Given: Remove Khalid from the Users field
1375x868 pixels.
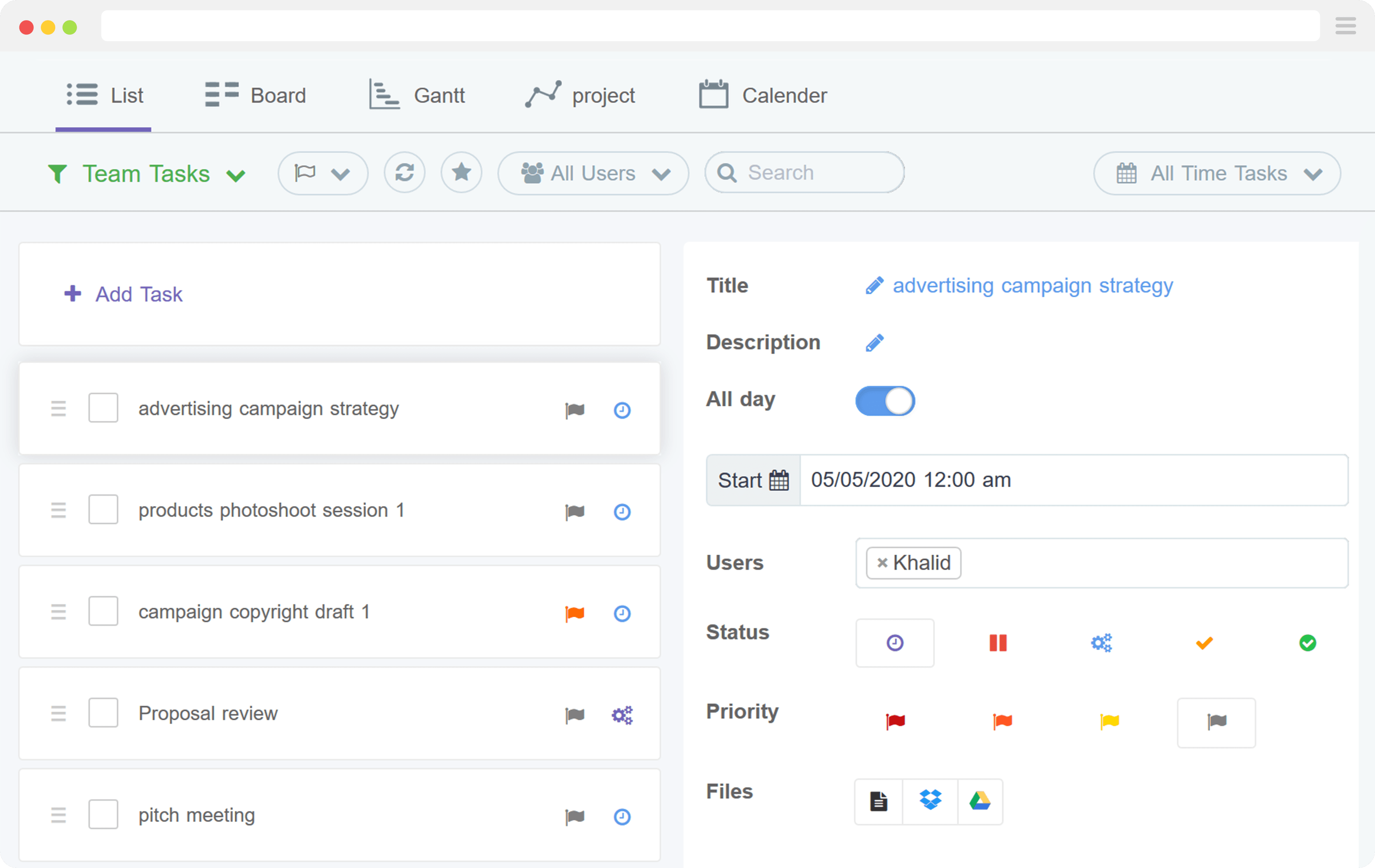Looking at the screenshot, I should 882,563.
